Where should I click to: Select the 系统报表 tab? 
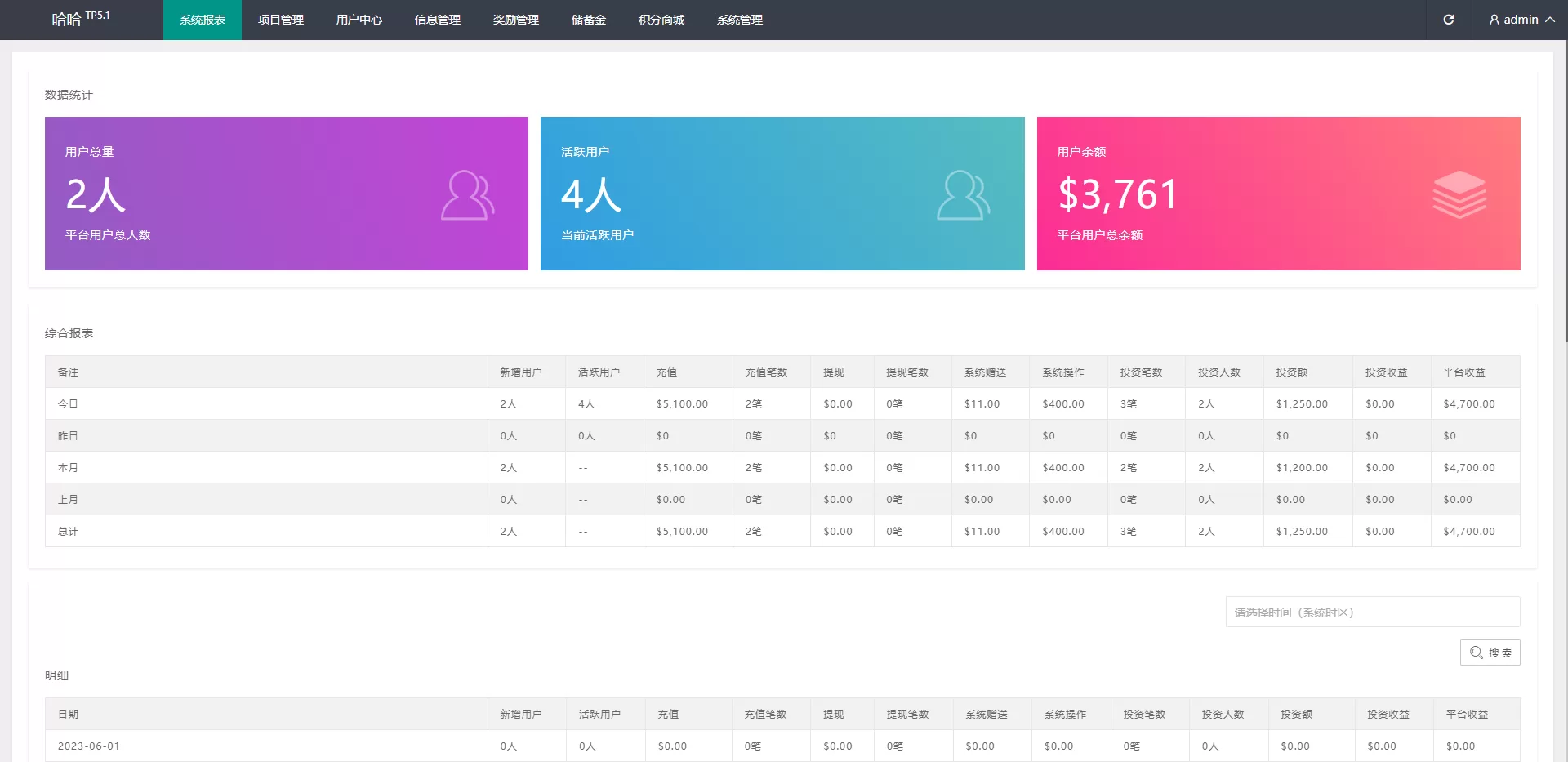(202, 20)
